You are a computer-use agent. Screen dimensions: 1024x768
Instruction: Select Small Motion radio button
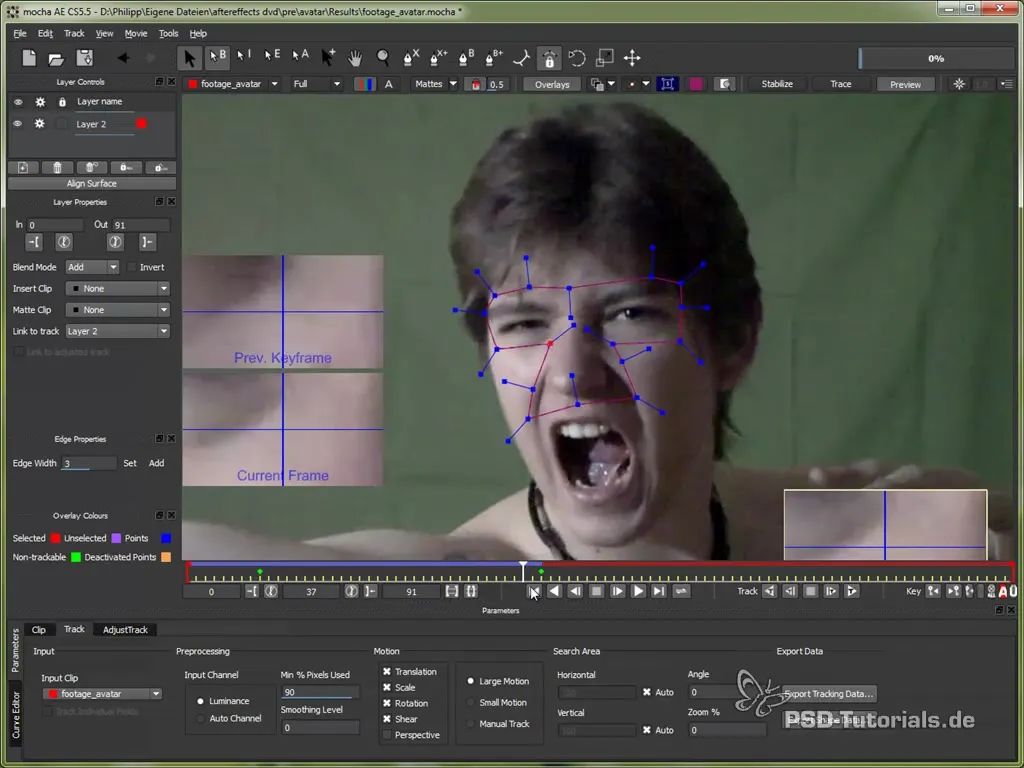pyautogui.click(x=470, y=703)
